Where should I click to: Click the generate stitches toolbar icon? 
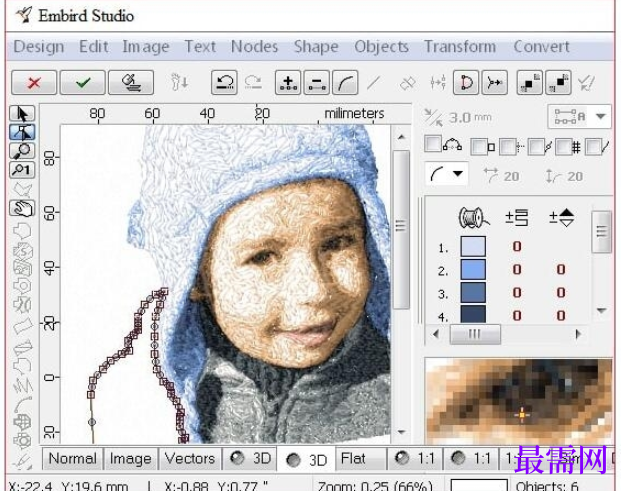pos(131,83)
